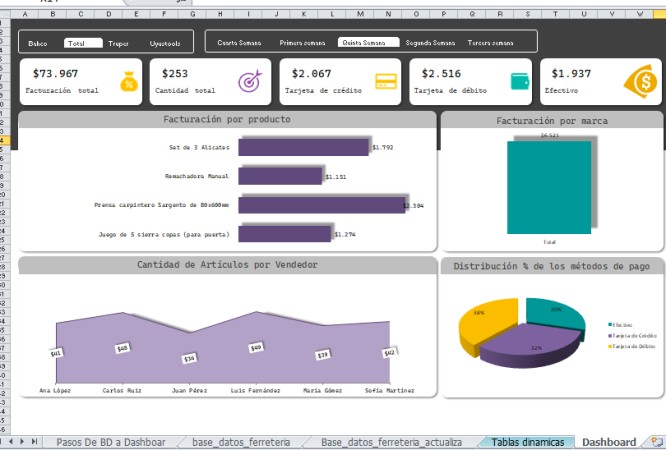Select the purple Tarjeta de Crédito pie slice

coord(529,345)
